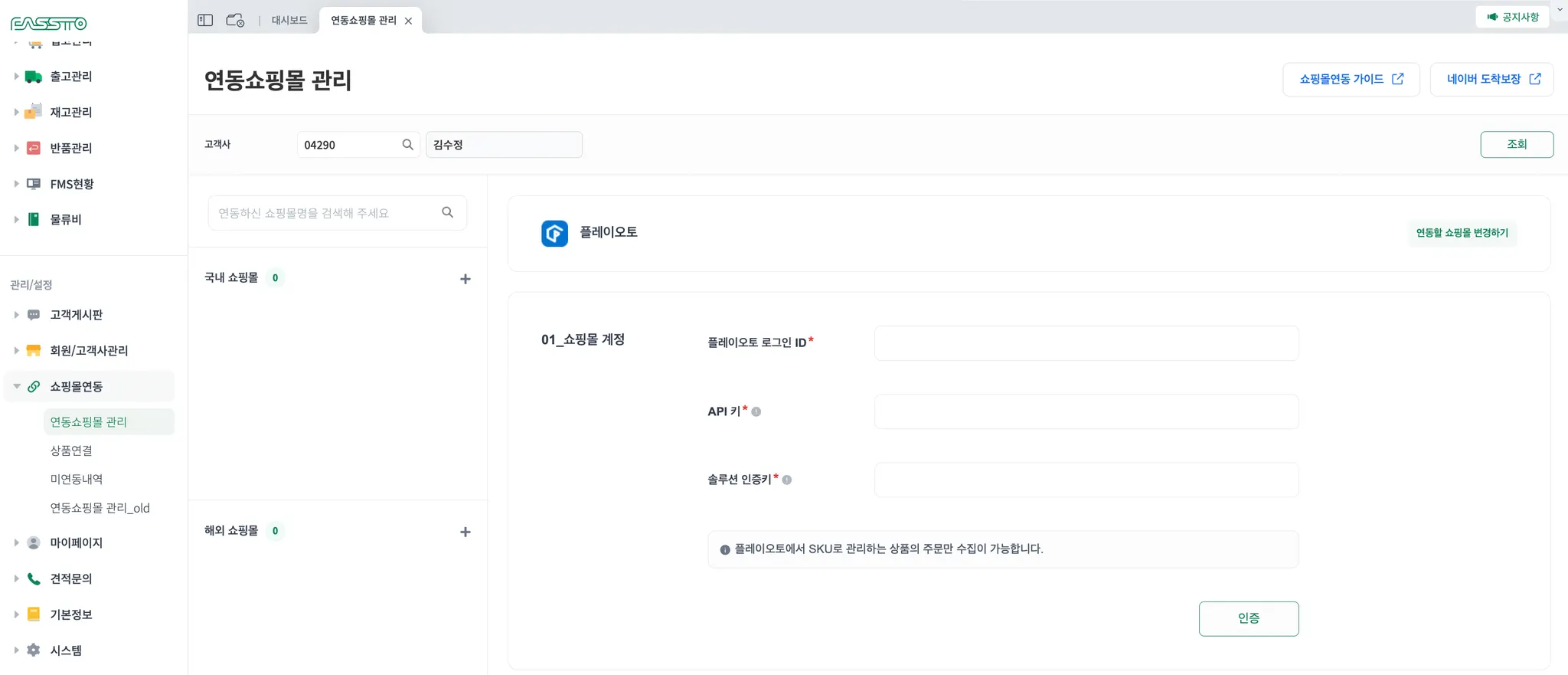
Task: Click the 쇼핑몰연동 link icon
Action: tap(34, 386)
